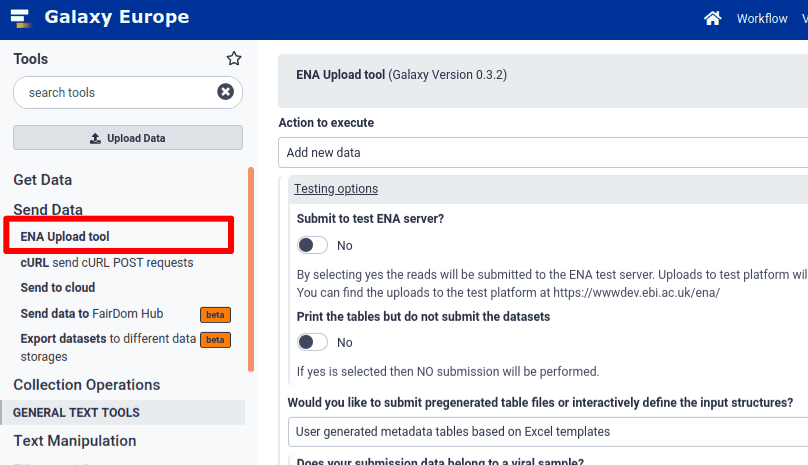Clear the tool search with X icon
Viewport: 808px width, 465px height.
225,92
